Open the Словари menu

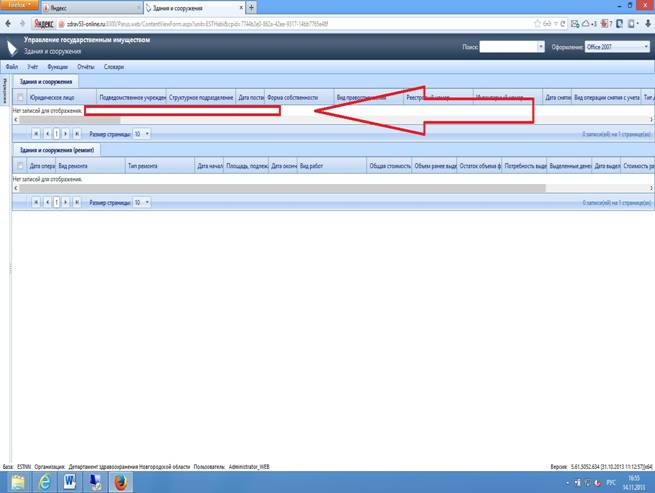pos(114,66)
